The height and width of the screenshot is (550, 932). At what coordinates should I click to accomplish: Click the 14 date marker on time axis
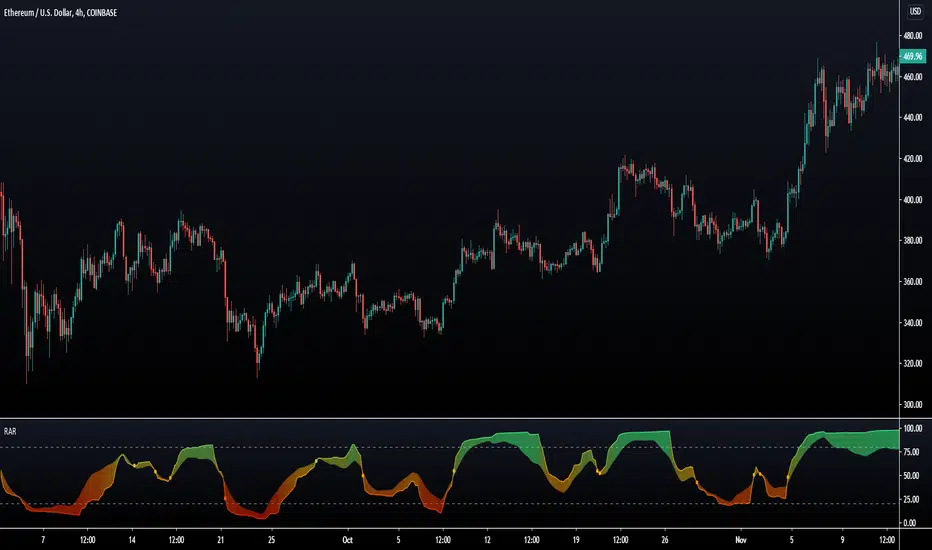[130, 539]
